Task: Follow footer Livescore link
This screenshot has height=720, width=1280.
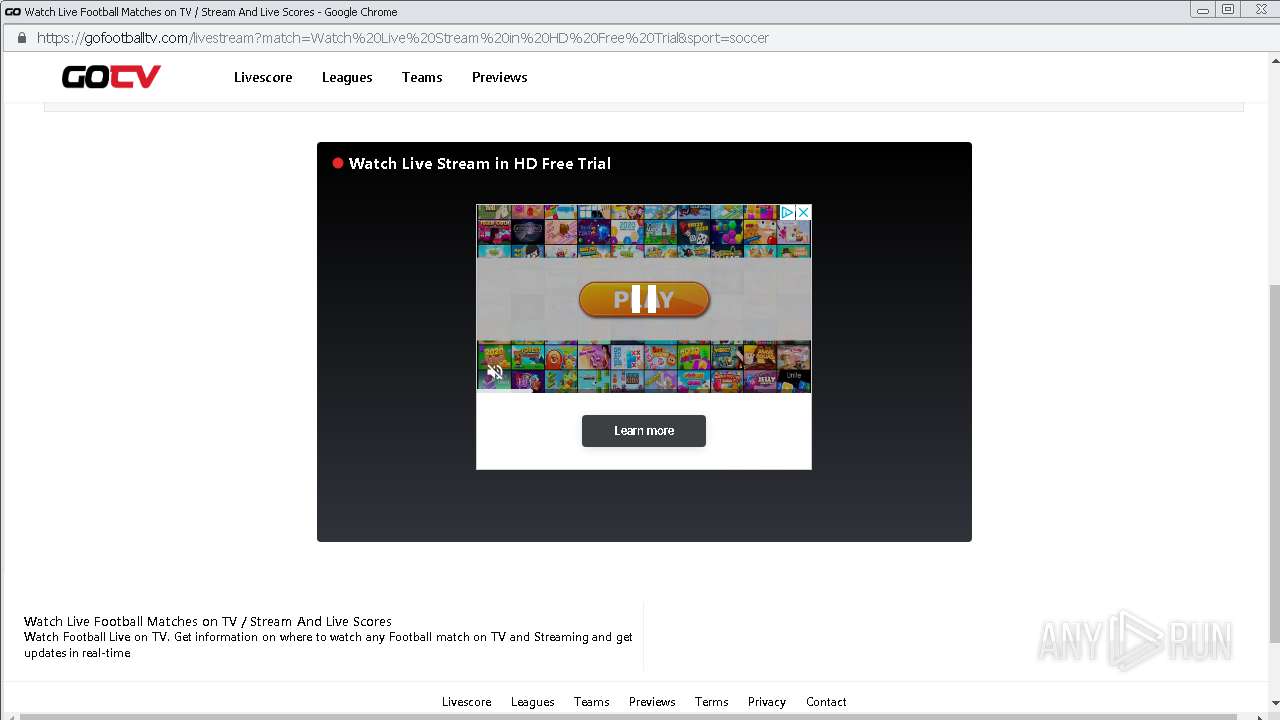Action: tap(467, 702)
